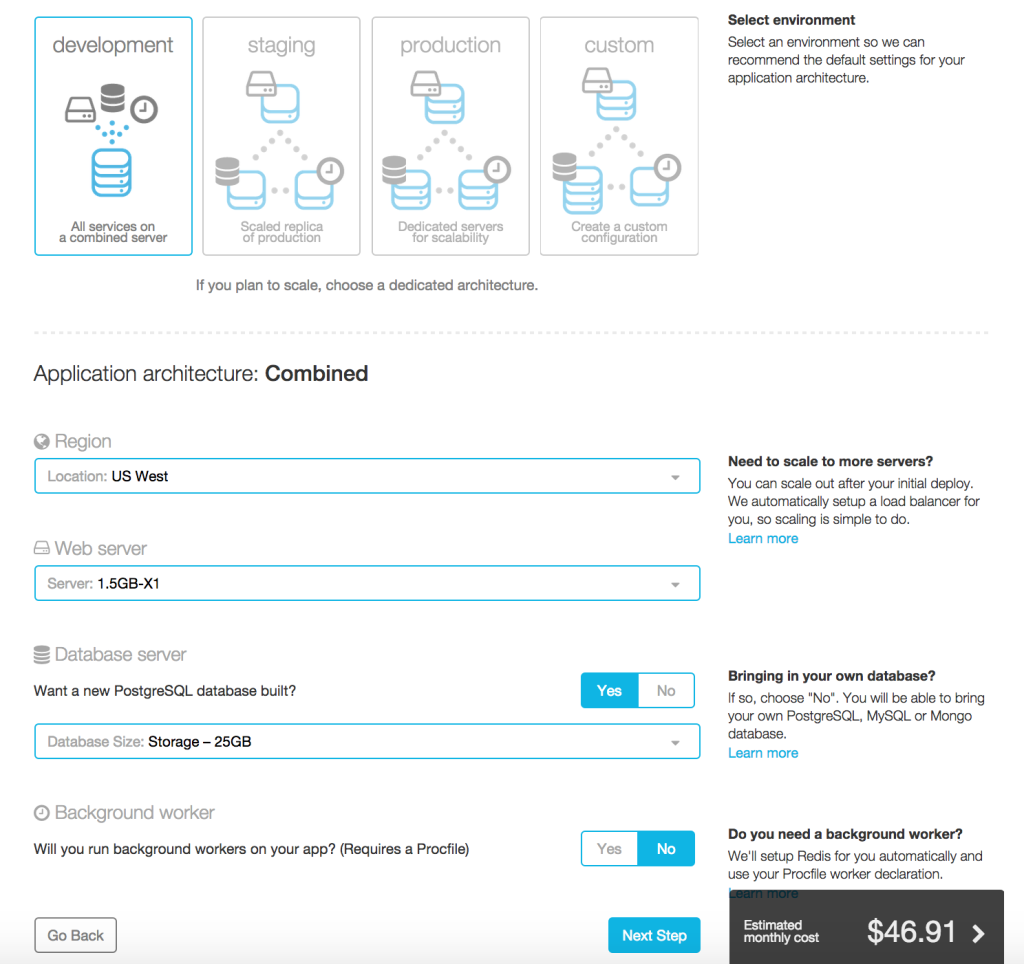Choose No for new PostgreSQL database

[666, 691]
